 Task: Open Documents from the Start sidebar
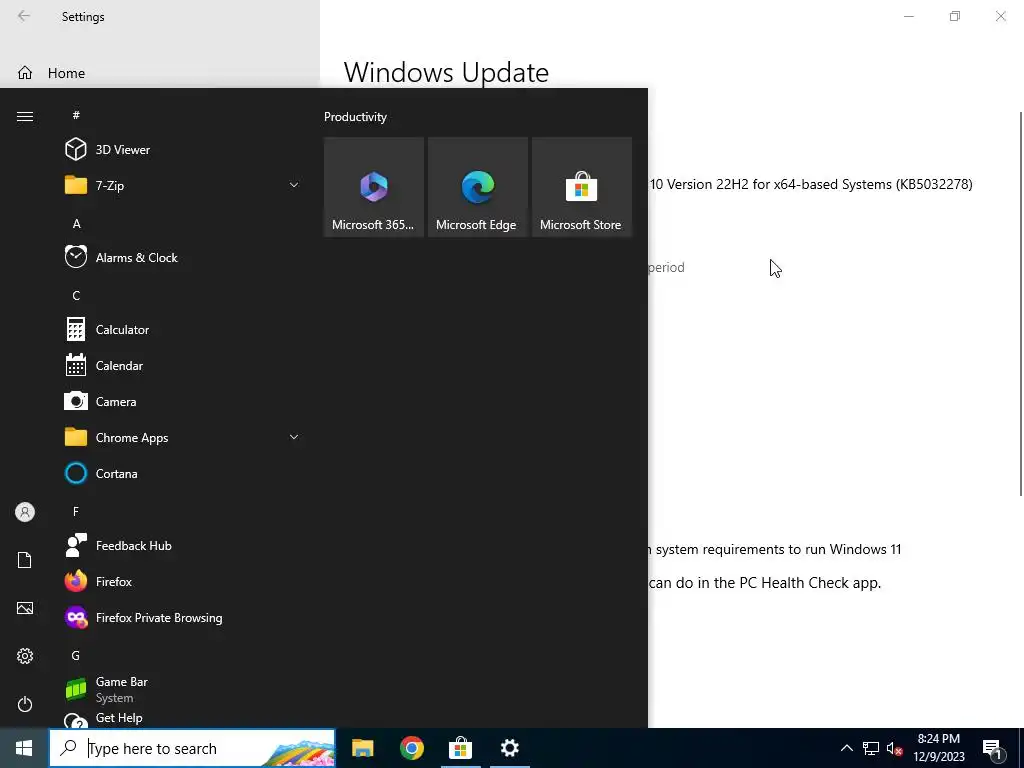coord(25,560)
